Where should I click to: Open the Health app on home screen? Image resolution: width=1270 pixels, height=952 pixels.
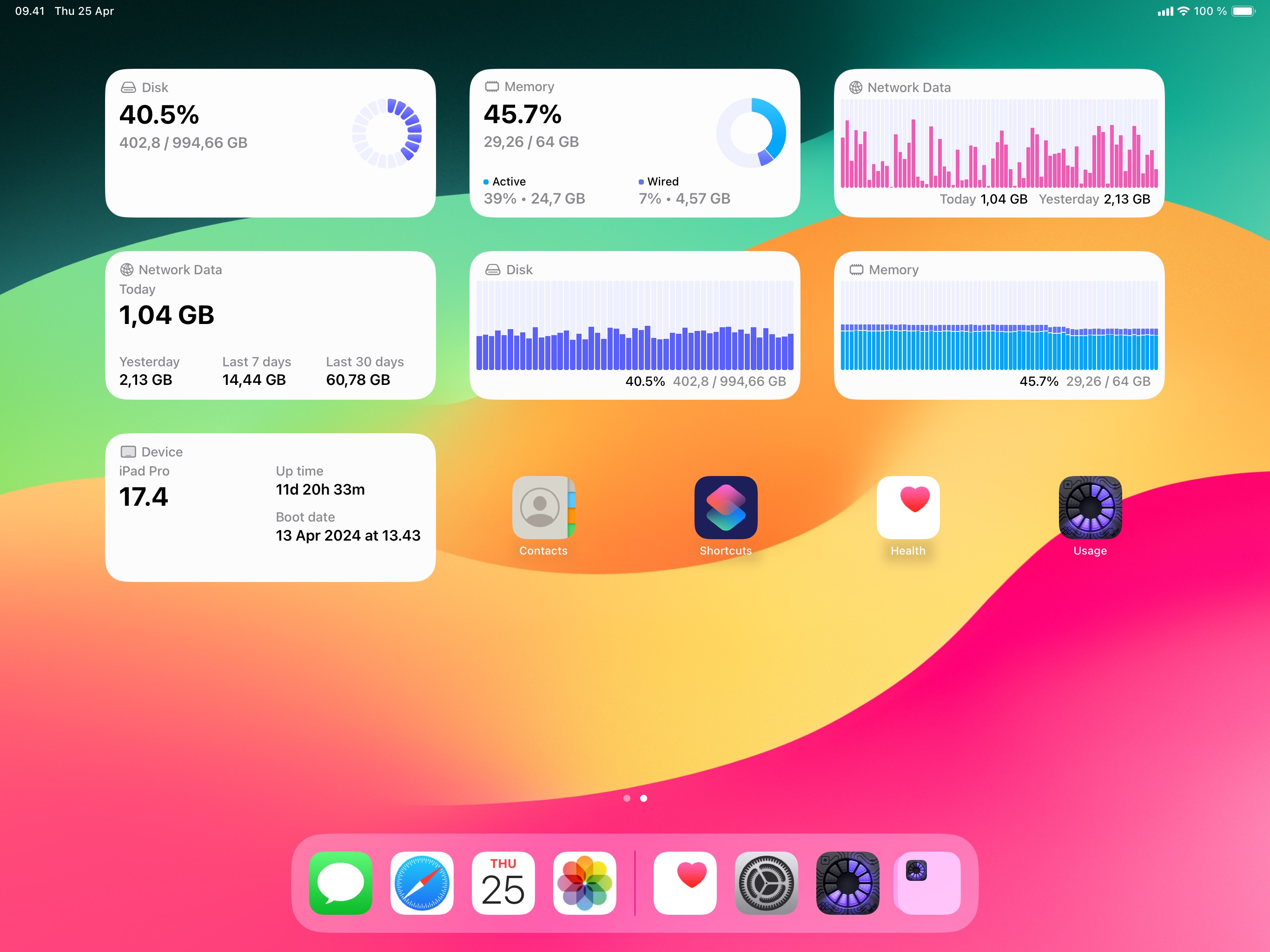coord(908,508)
